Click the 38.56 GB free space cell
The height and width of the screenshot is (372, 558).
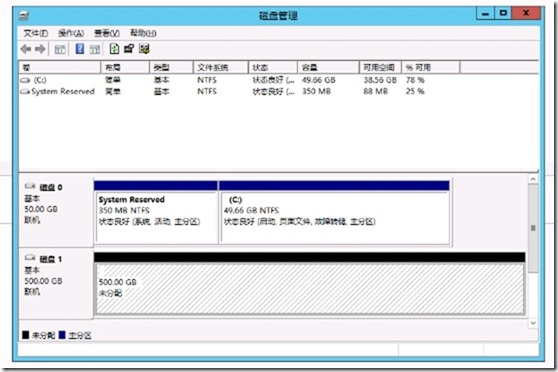380,80
